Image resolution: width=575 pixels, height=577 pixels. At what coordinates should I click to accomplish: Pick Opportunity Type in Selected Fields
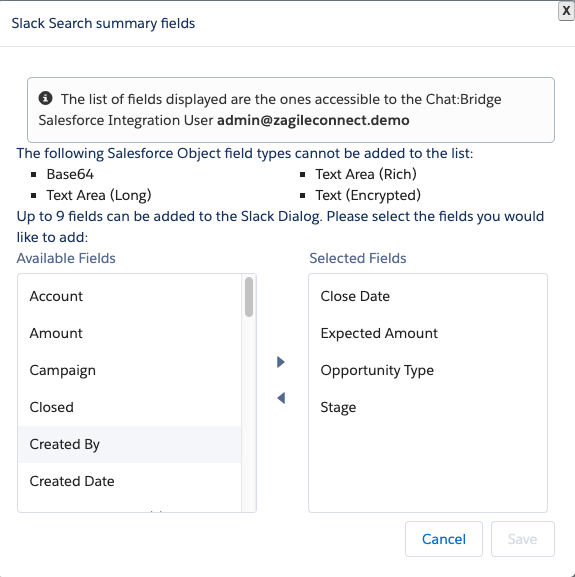pyautogui.click(x=428, y=370)
